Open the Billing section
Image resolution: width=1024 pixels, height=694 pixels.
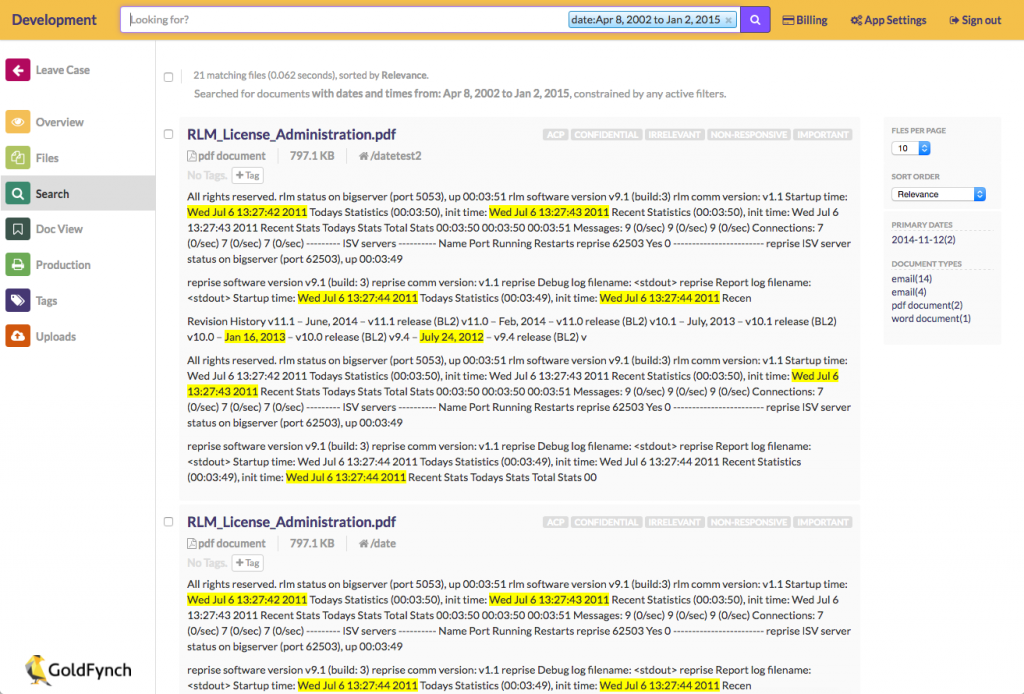tap(804, 19)
